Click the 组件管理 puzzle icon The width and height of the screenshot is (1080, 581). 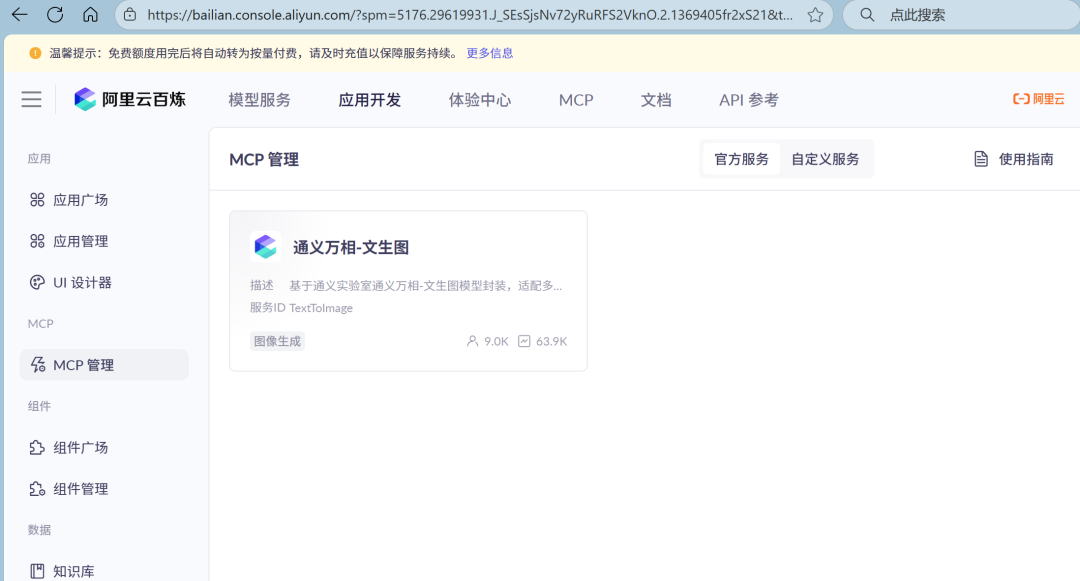37,489
